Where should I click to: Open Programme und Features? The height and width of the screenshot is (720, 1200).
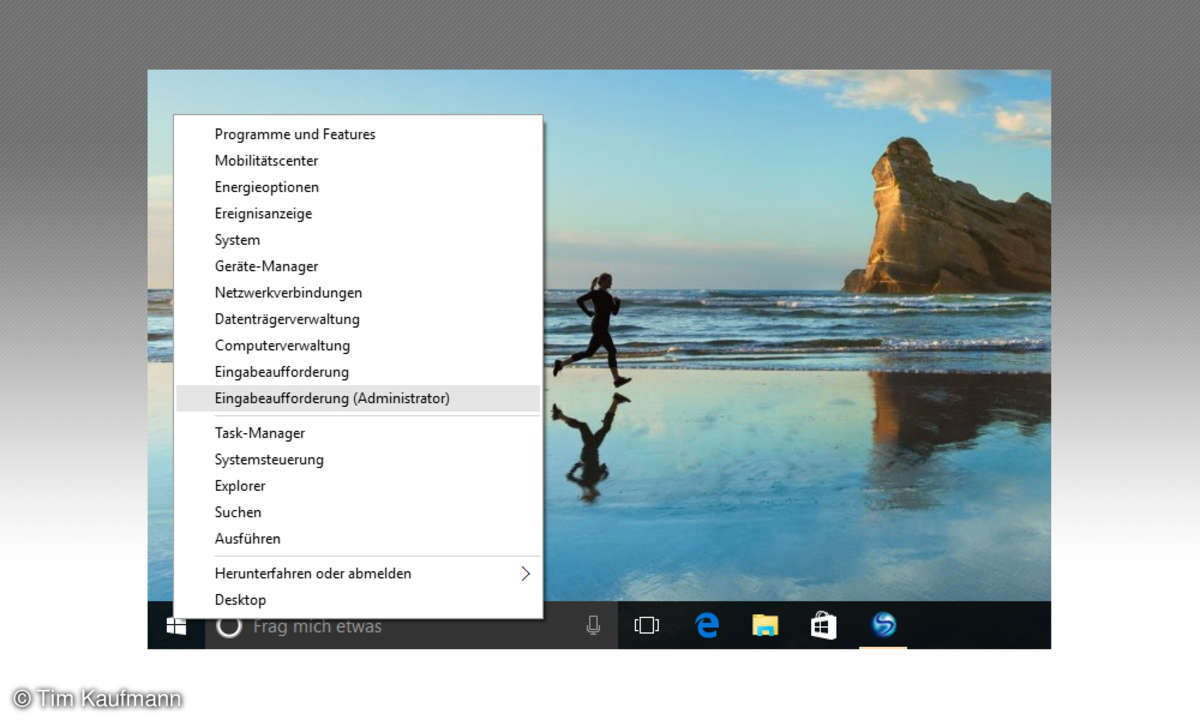[358, 134]
